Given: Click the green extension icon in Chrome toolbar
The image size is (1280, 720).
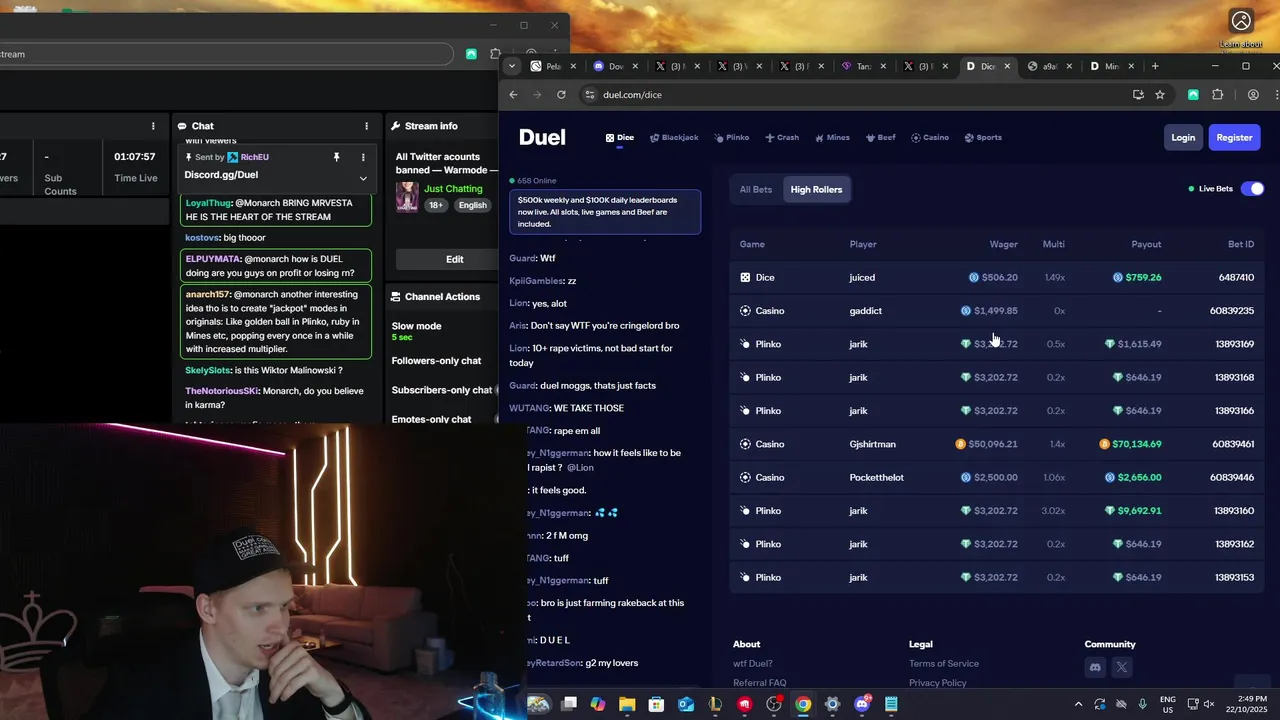Looking at the screenshot, I should [1193, 95].
